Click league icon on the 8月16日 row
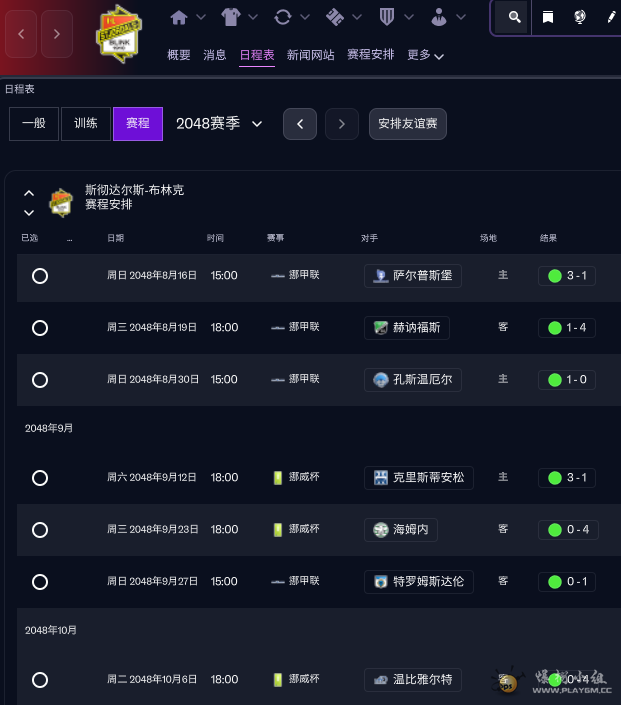This screenshot has height=705, width=621. point(278,276)
